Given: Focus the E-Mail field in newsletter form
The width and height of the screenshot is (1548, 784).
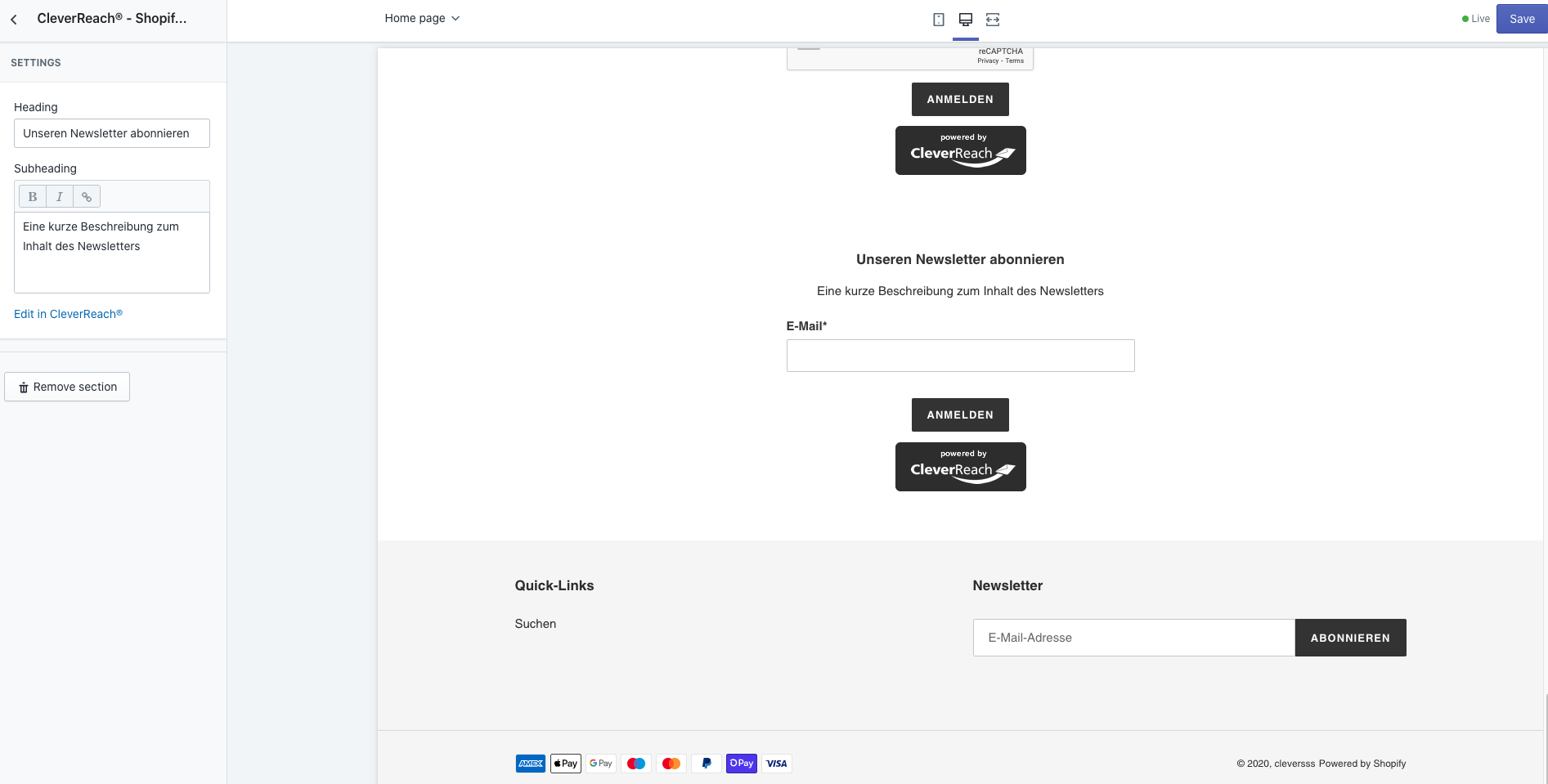Looking at the screenshot, I should (x=960, y=356).
